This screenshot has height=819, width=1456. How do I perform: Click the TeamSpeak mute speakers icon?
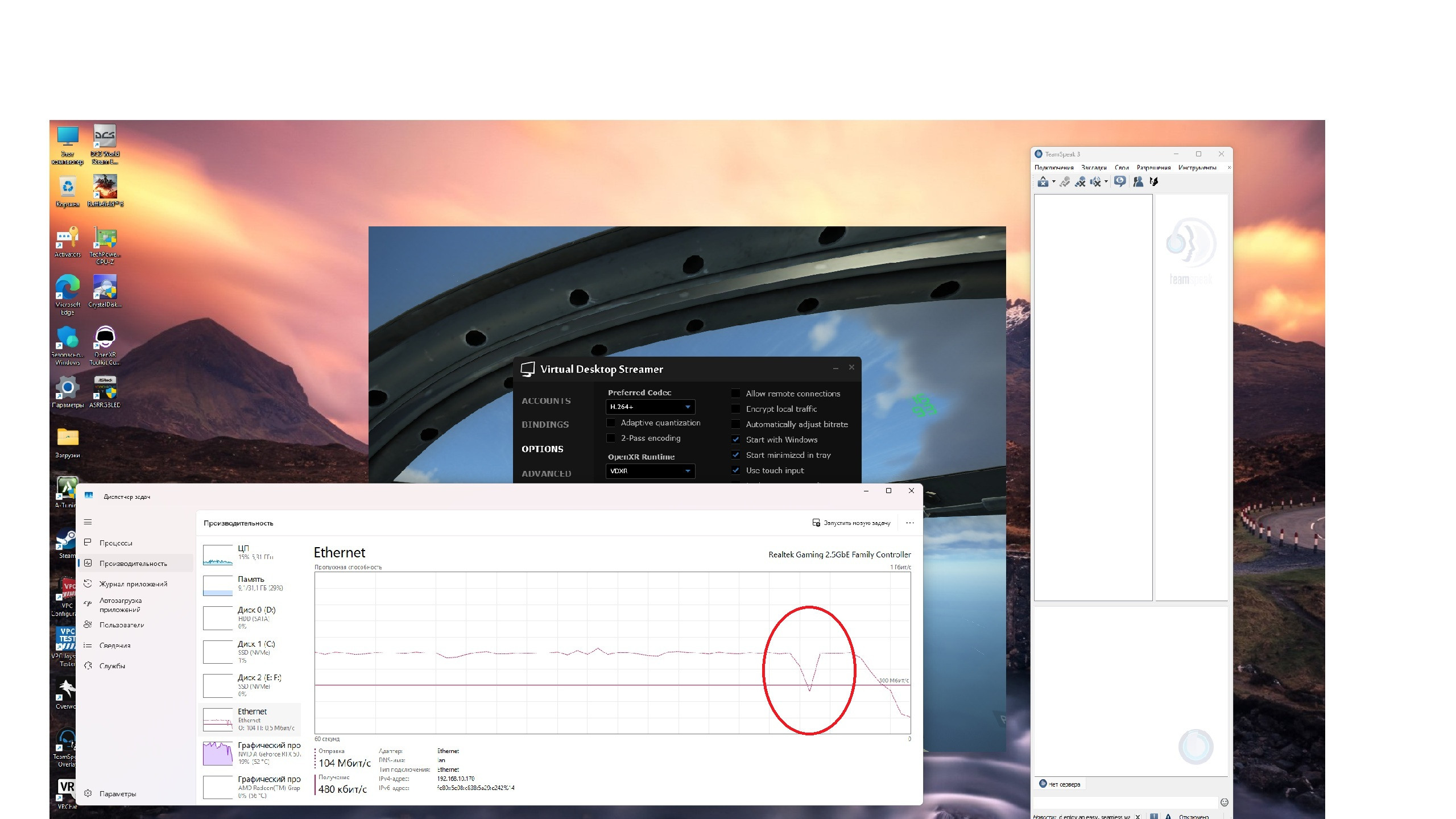(1095, 181)
